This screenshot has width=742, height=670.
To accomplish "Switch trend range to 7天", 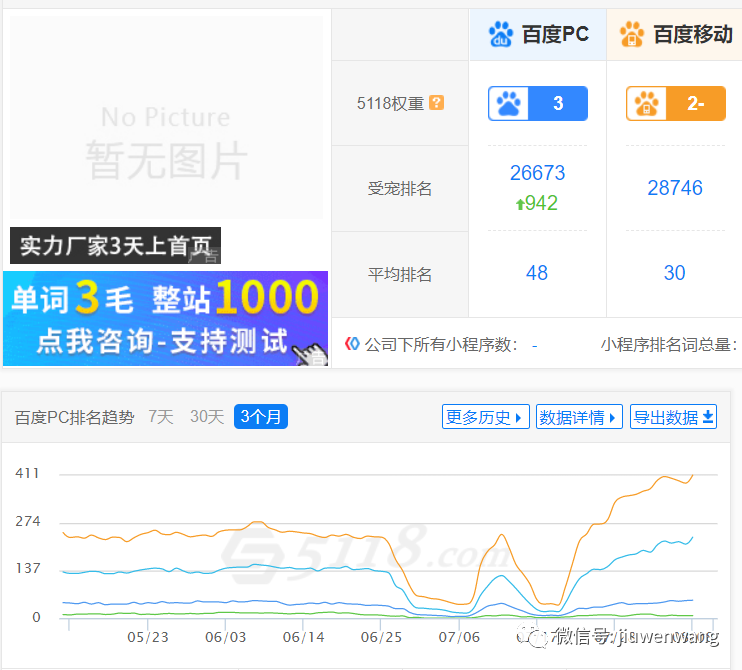I will pyautogui.click(x=161, y=417).
